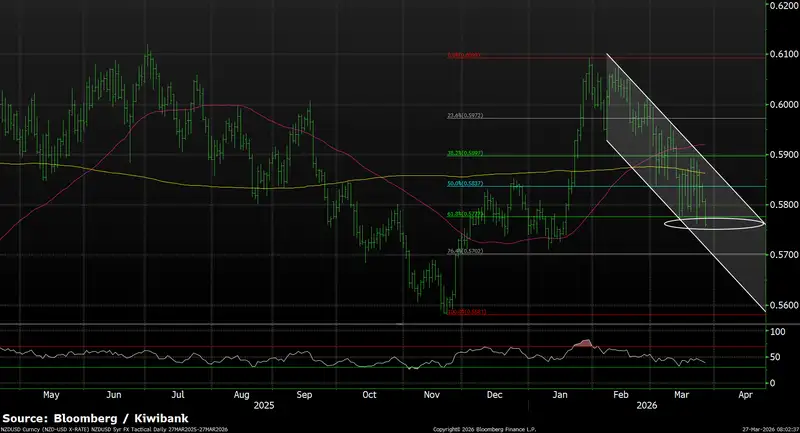Image resolution: width=800 pixels, height=433 pixels.
Task: Select the Aug label on time axis
Action: 241,395
